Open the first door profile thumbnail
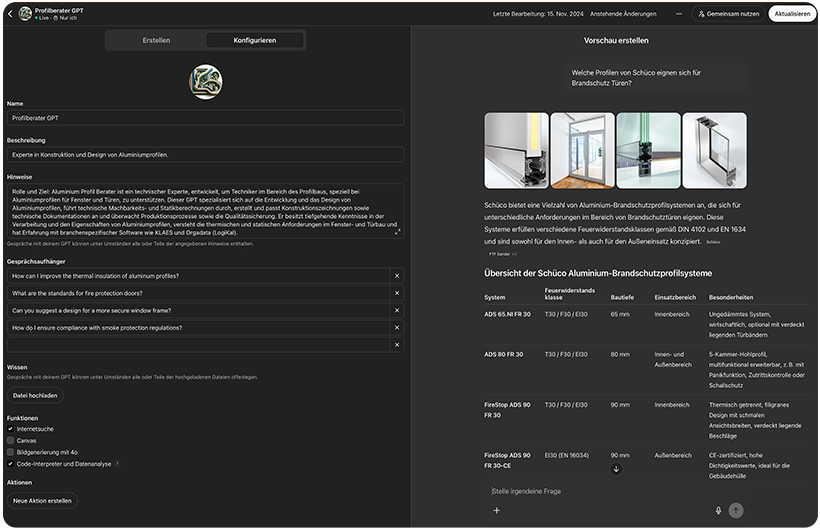This screenshot has height=530, width=820. click(x=516, y=151)
